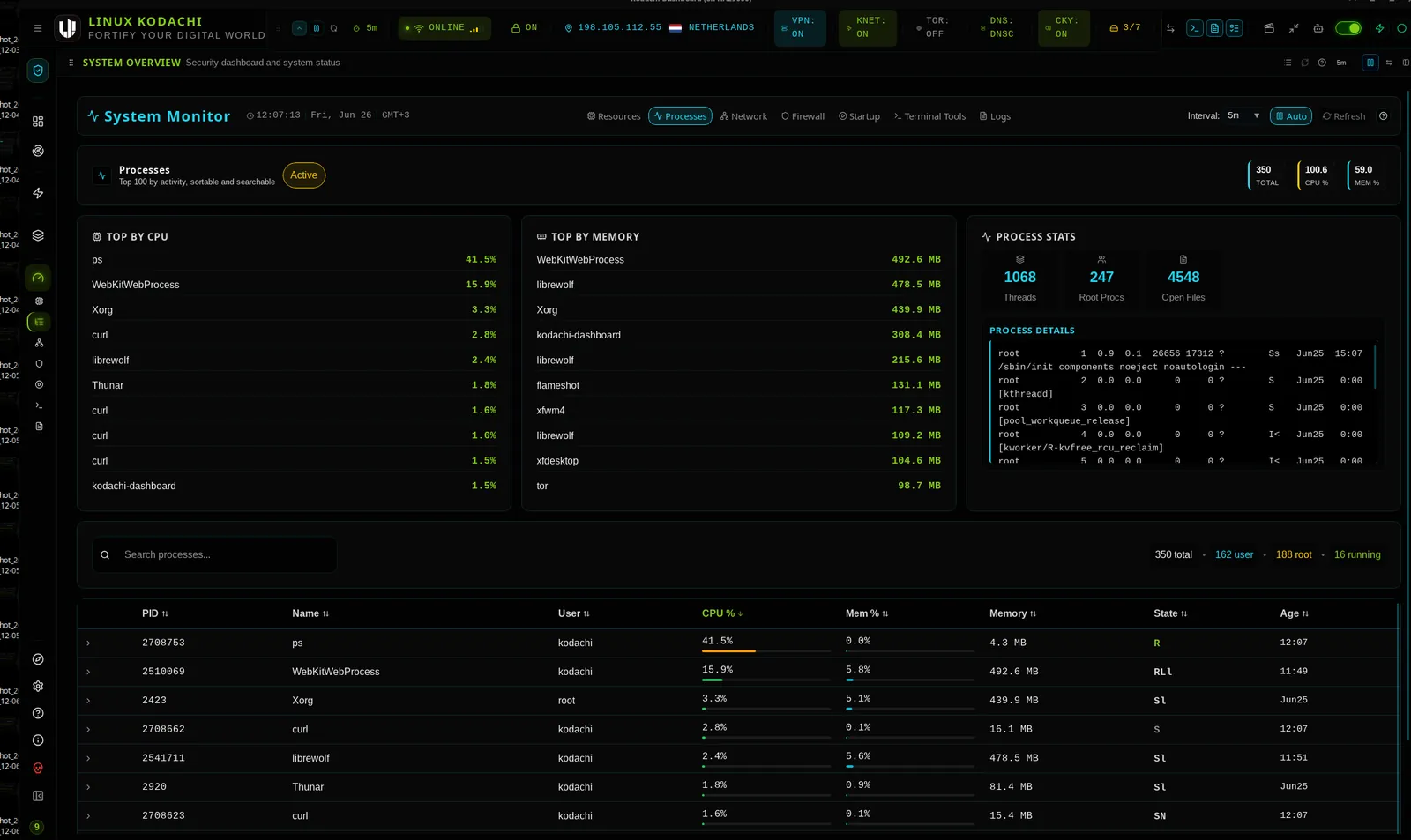Screen dimensions: 1411x840
Task: Toggle the lock ON indicator in header
Action: tap(525, 28)
